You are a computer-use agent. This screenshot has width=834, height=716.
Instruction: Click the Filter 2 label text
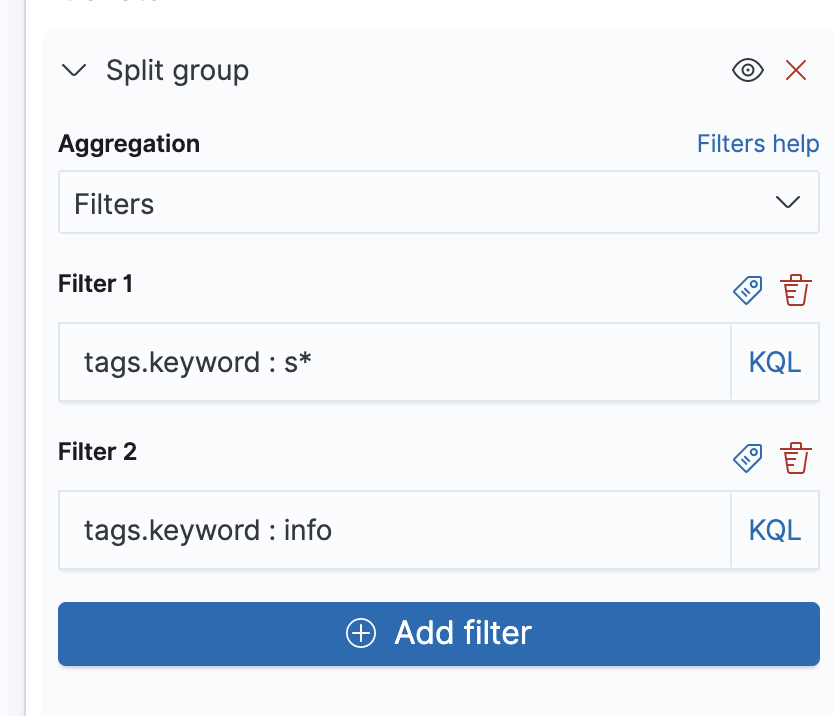[x=97, y=452]
